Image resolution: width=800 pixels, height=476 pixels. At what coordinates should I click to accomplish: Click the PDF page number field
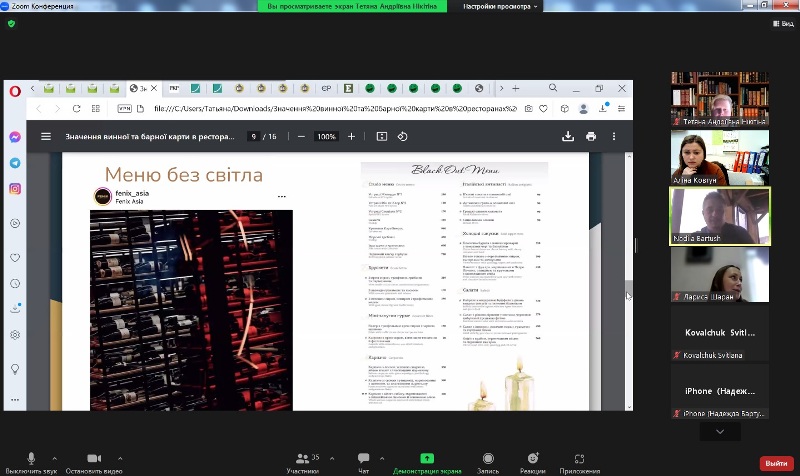(255, 136)
